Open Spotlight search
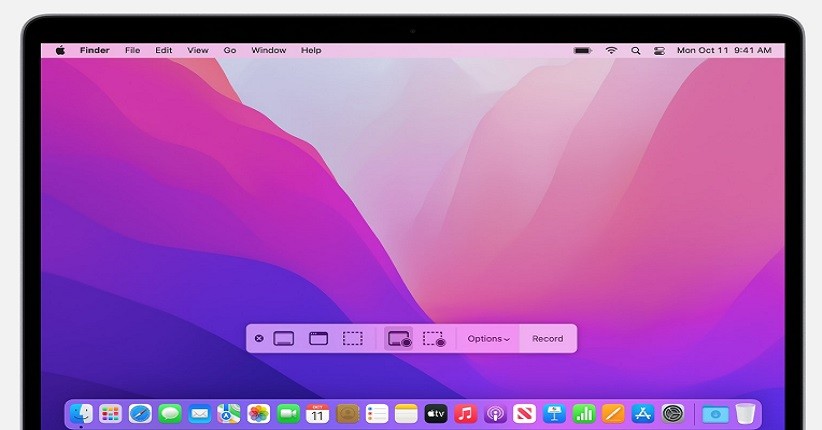The width and height of the screenshot is (822, 430). click(x=635, y=51)
